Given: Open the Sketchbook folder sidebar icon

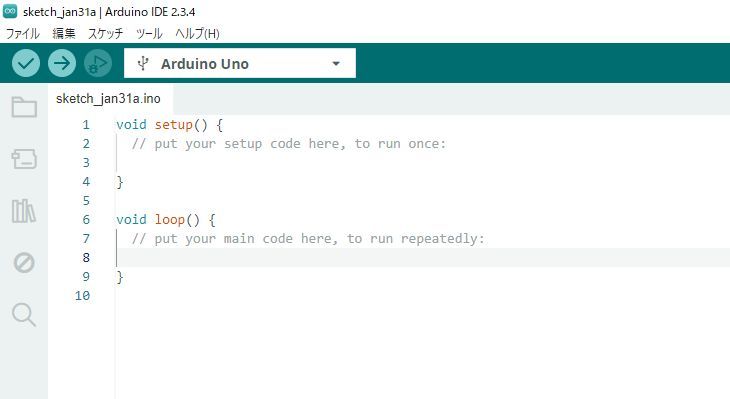Looking at the screenshot, I should pos(24,107).
